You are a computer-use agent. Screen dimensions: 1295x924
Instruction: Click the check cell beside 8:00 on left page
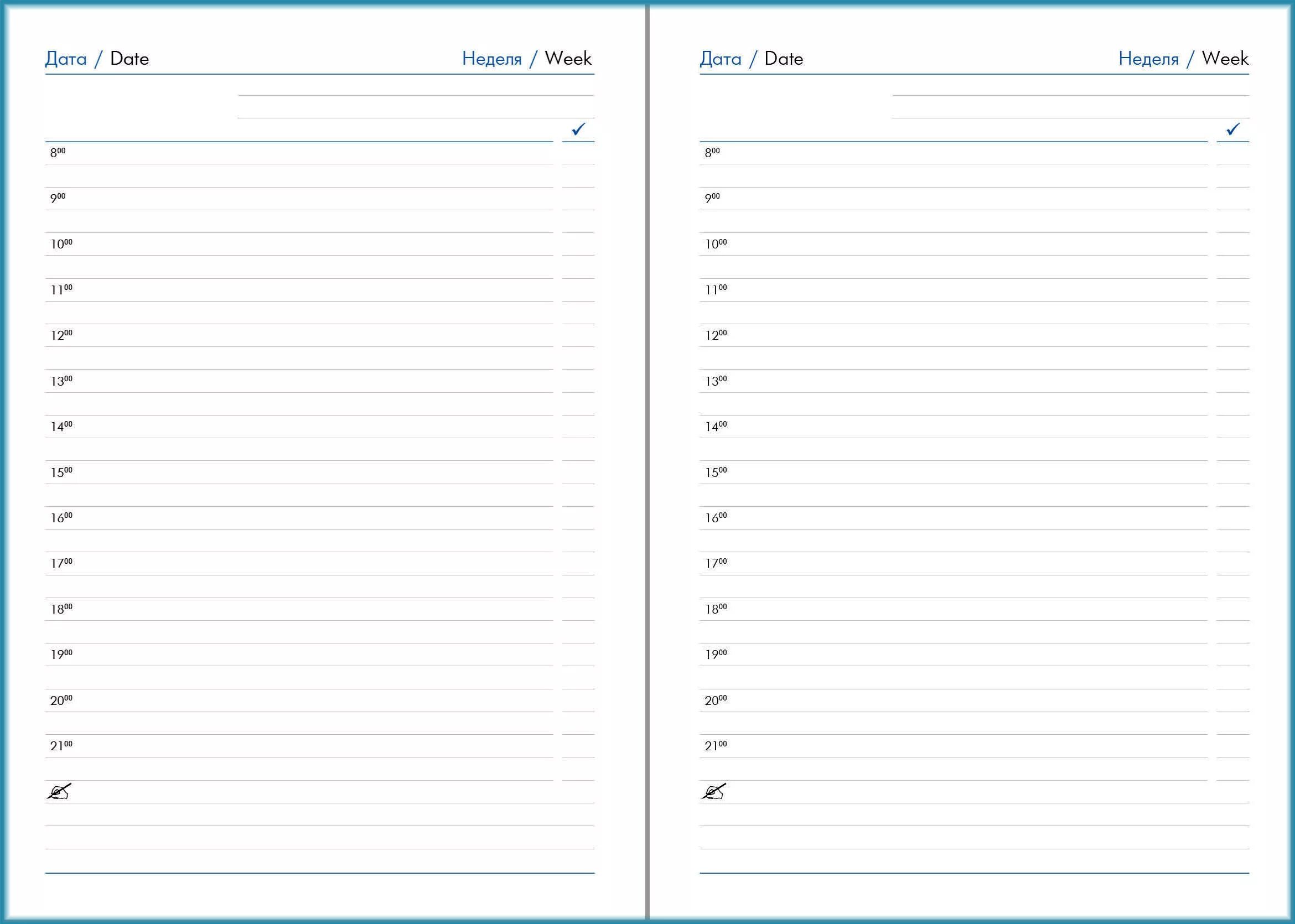coord(578,153)
